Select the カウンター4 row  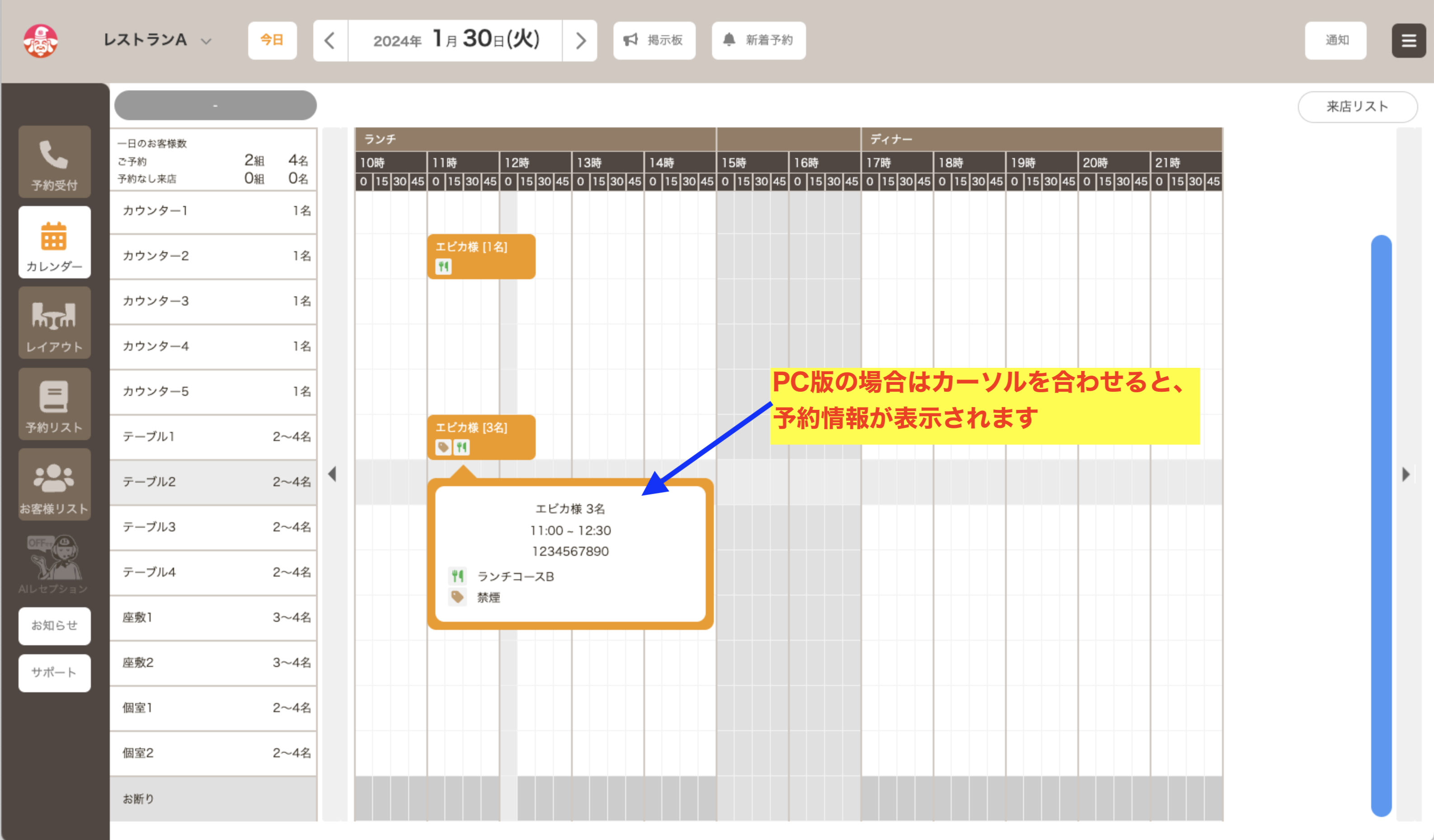213,347
